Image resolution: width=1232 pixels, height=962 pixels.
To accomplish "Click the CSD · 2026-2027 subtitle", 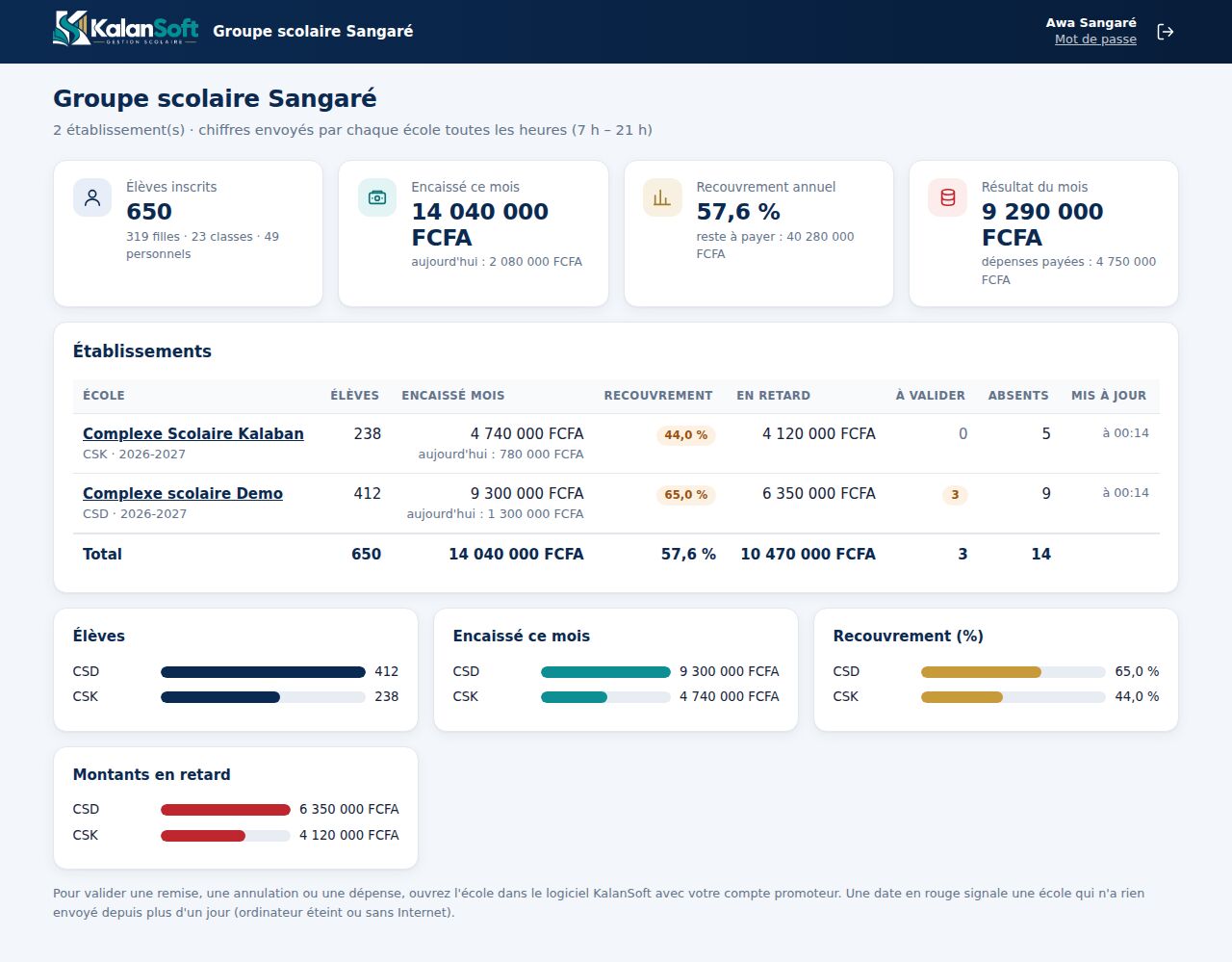I will click(x=135, y=514).
